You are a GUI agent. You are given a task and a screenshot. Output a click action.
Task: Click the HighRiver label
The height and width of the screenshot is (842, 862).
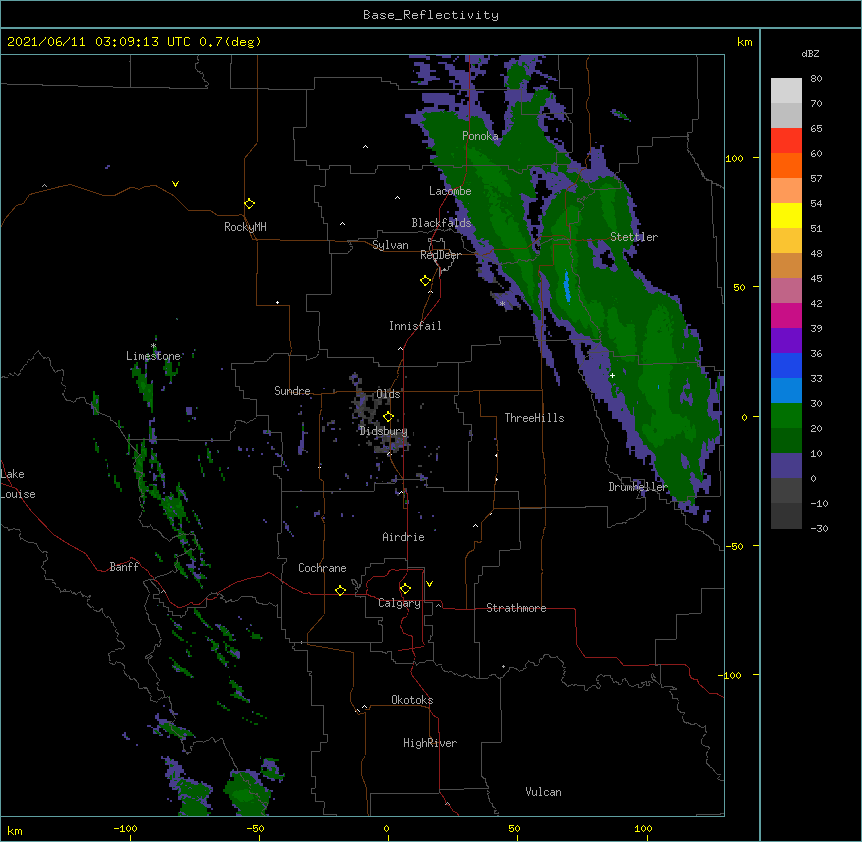[x=430, y=743]
